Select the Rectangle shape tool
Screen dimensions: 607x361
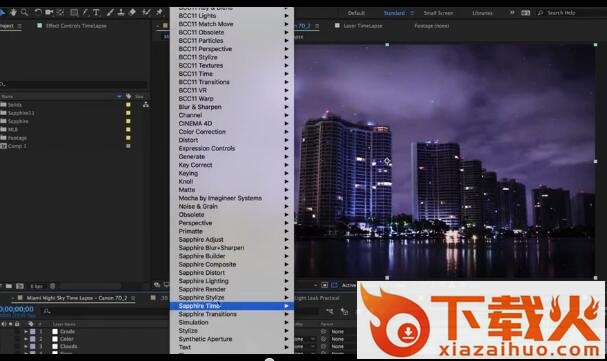(x=74, y=12)
